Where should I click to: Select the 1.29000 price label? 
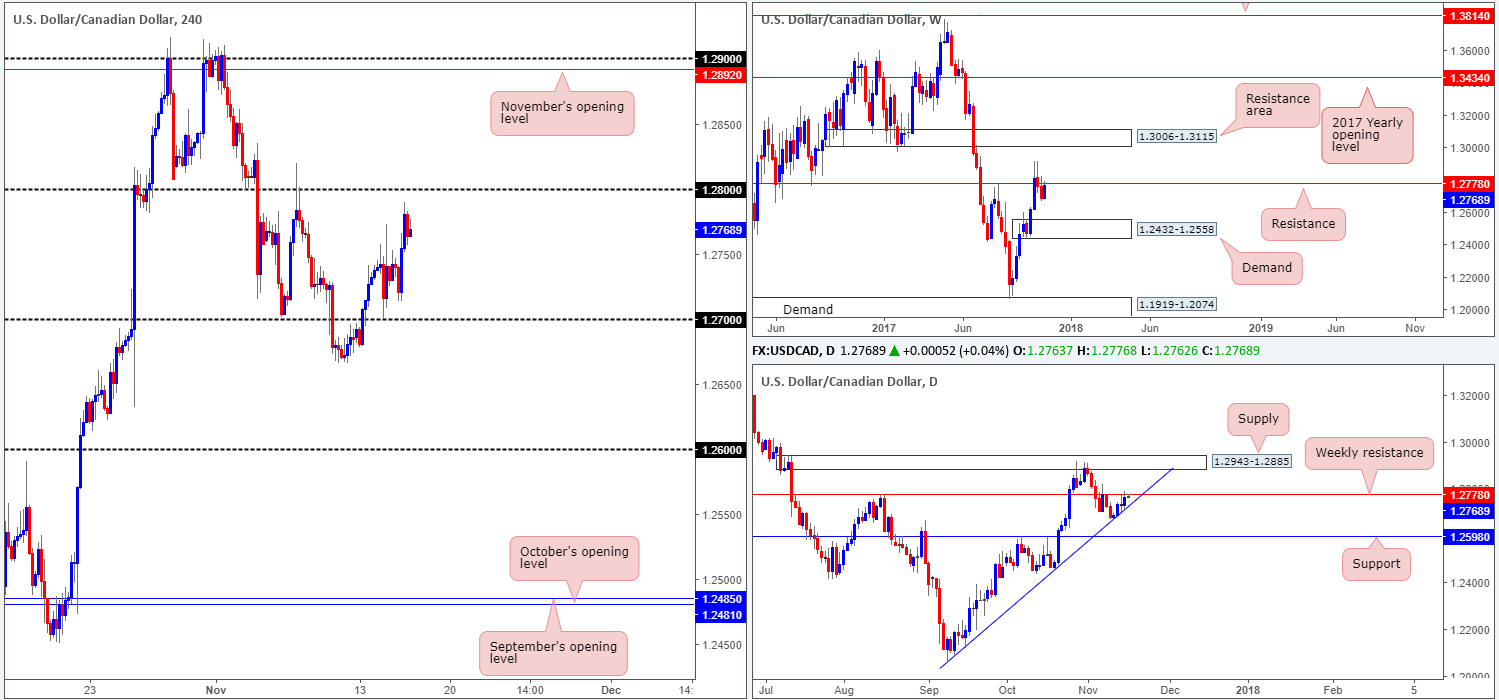point(721,60)
